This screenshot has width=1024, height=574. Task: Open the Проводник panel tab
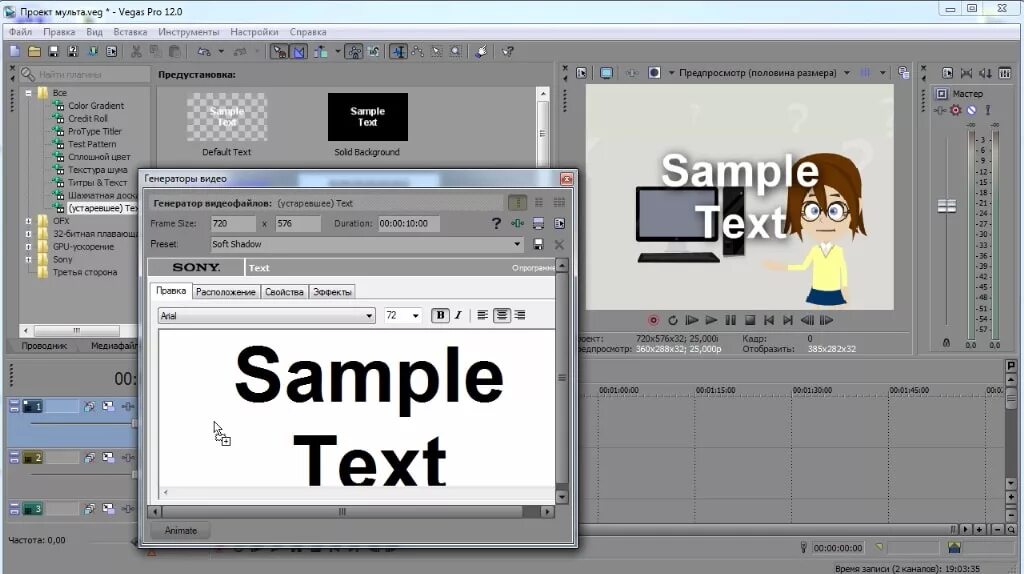pyautogui.click(x=44, y=345)
